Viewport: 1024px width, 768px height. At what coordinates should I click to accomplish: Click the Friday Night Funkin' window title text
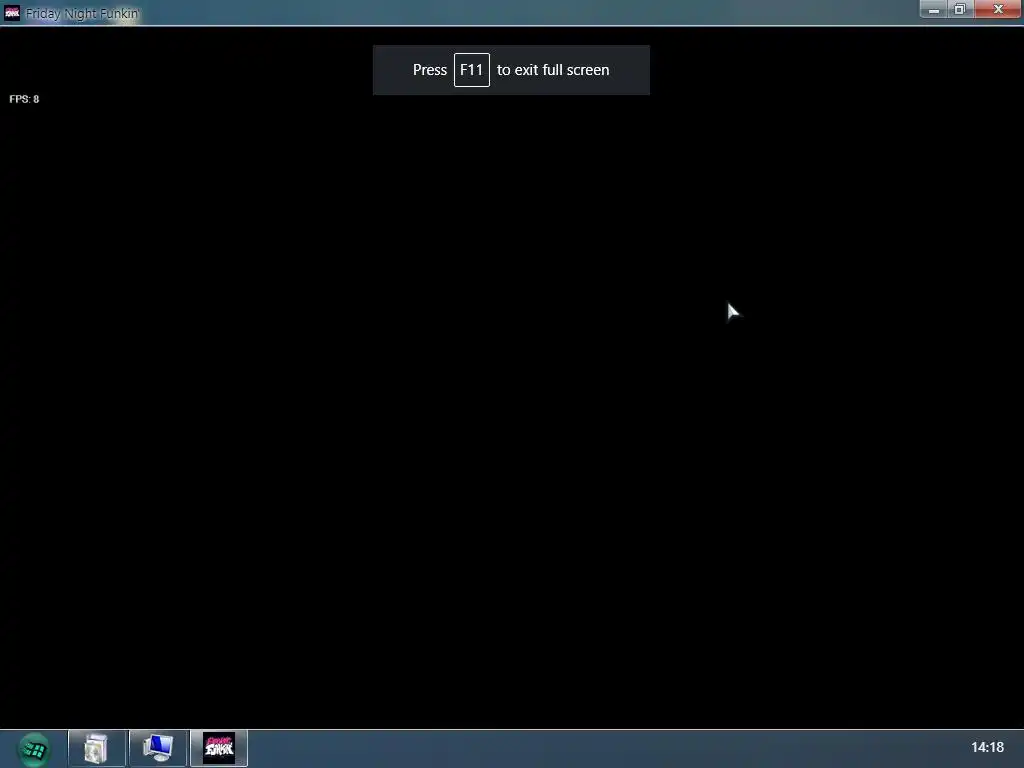82,13
